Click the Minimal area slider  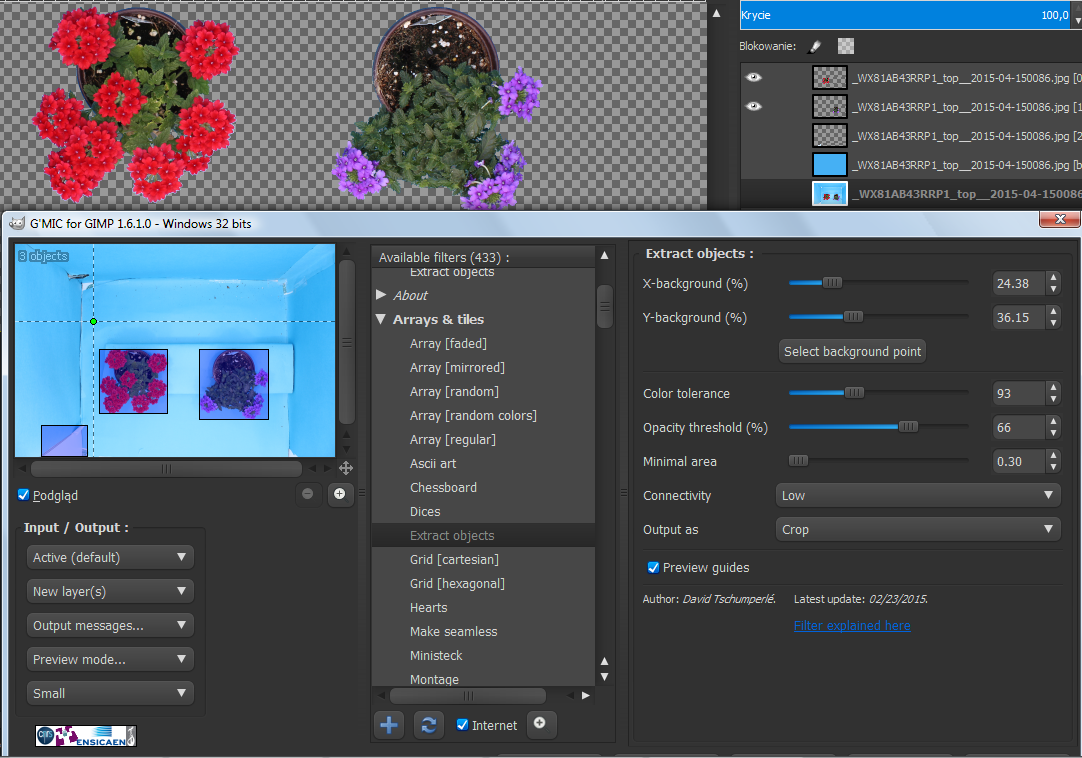tap(878, 460)
